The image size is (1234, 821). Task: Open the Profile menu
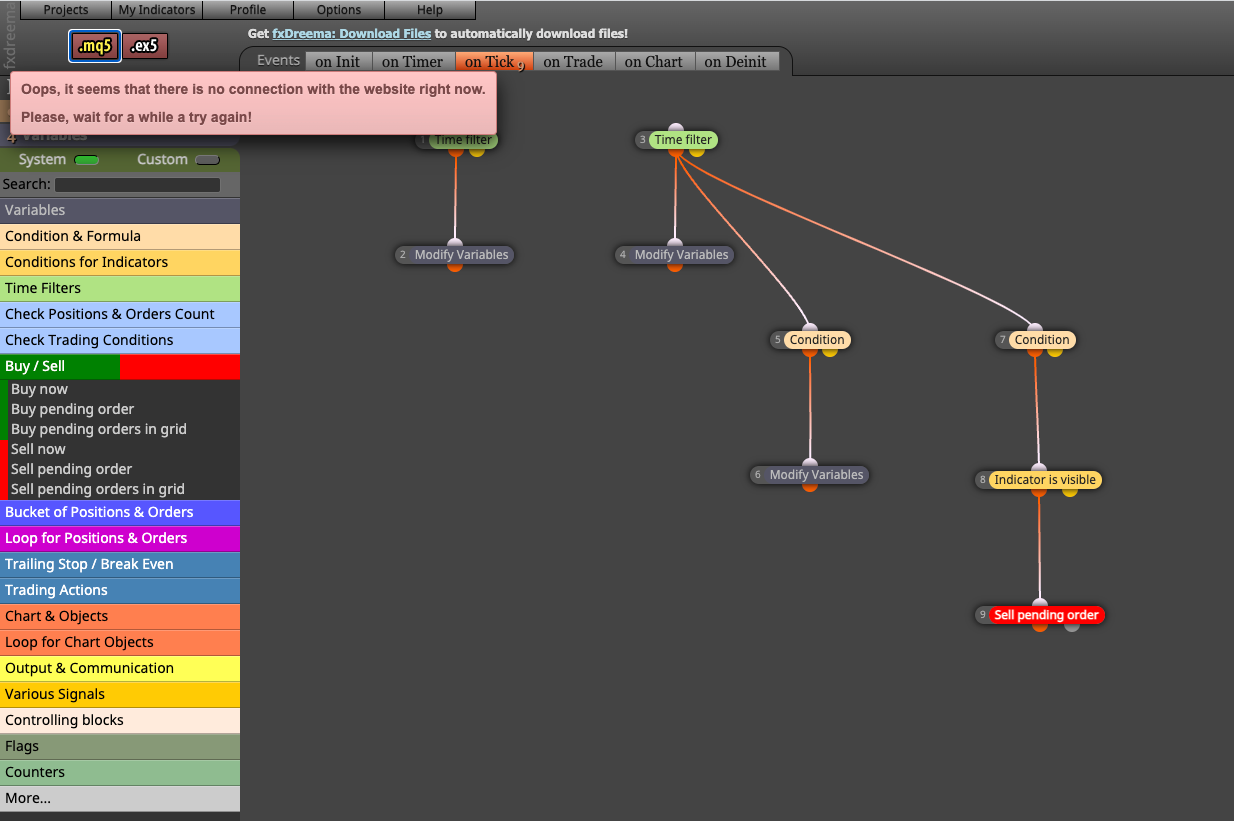point(248,10)
